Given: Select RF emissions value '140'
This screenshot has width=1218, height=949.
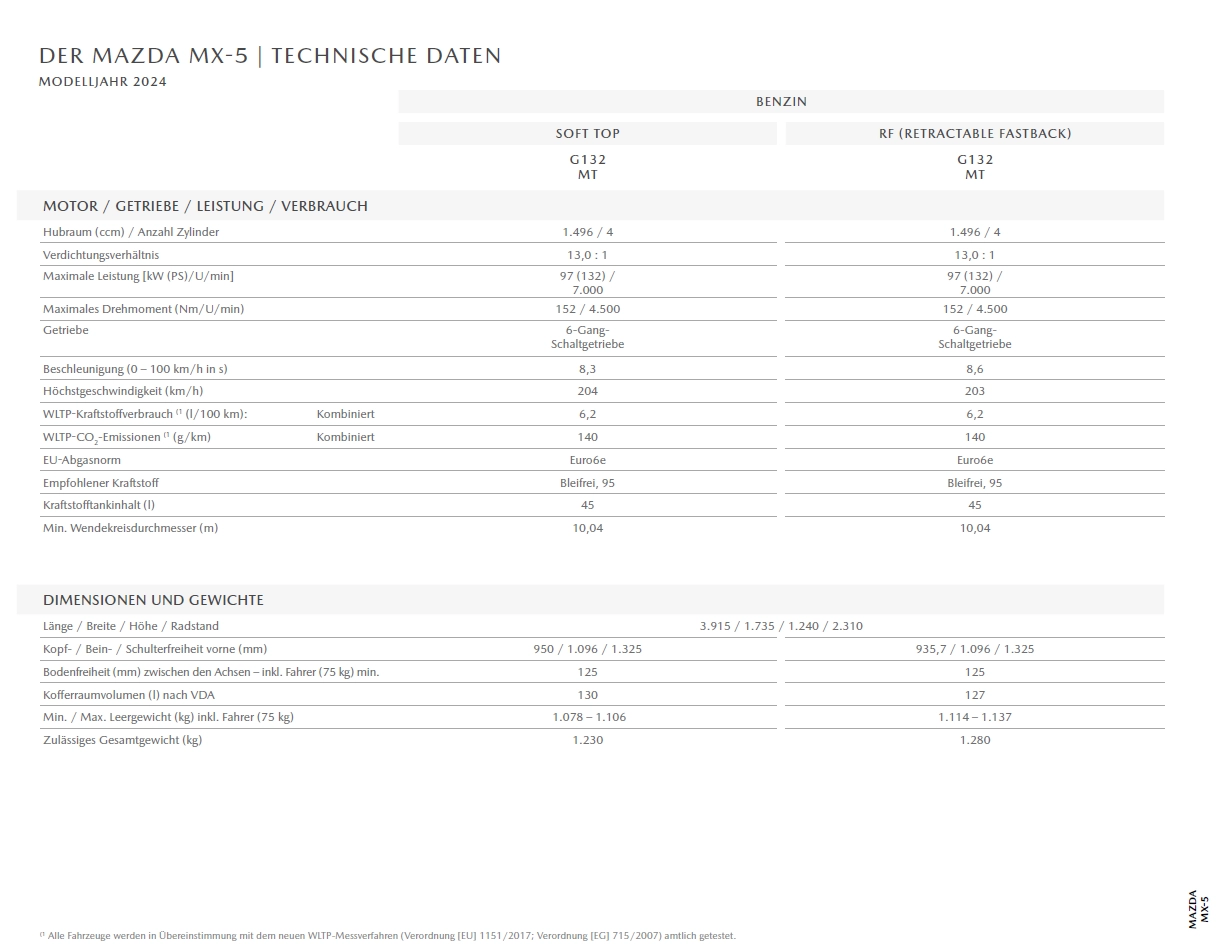Looking at the screenshot, I should tap(975, 437).
